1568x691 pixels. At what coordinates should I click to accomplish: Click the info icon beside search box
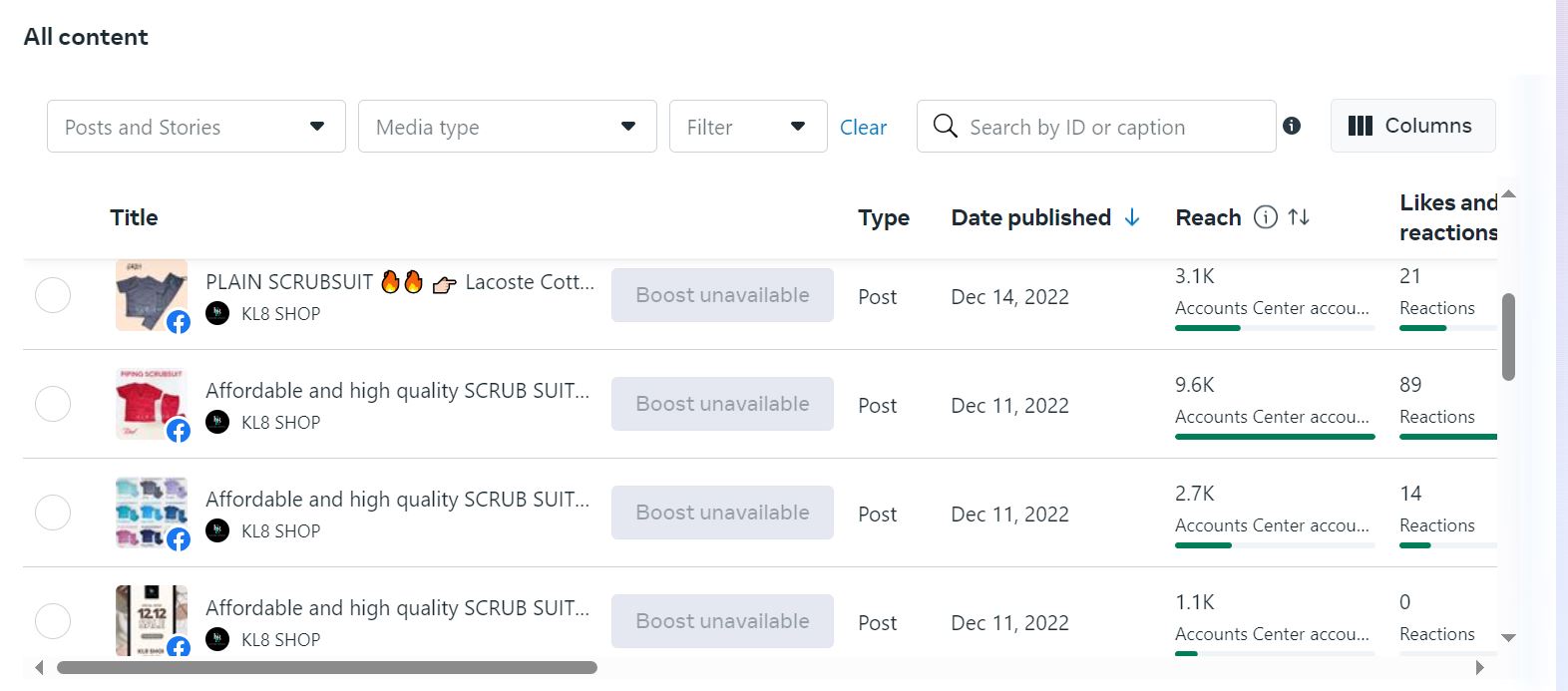[1292, 126]
